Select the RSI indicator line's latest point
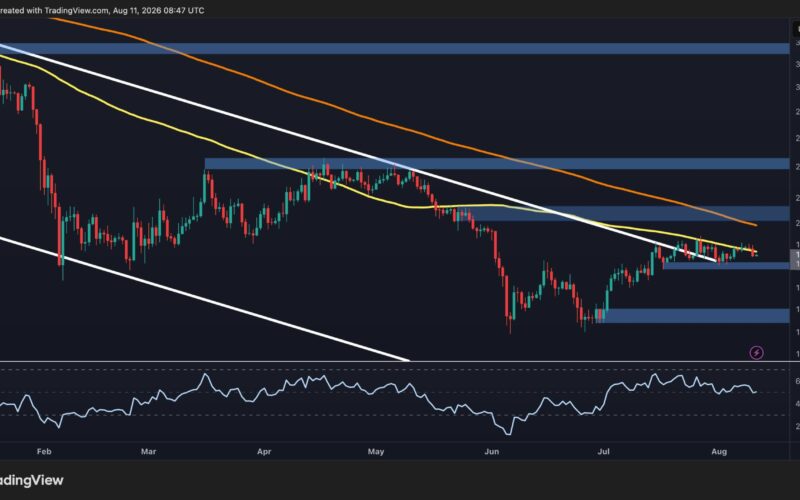Image resolution: width=800 pixels, height=500 pixels. (756, 392)
